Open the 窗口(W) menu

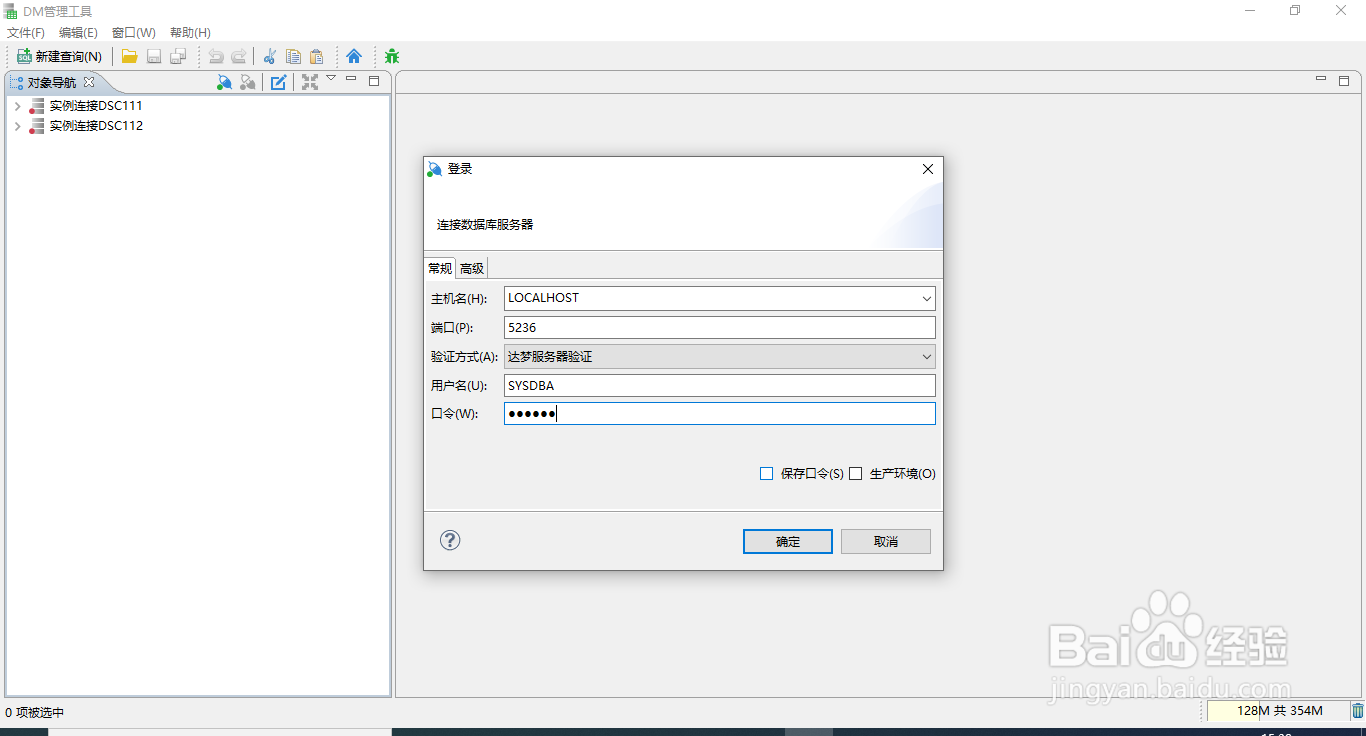point(134,33)
